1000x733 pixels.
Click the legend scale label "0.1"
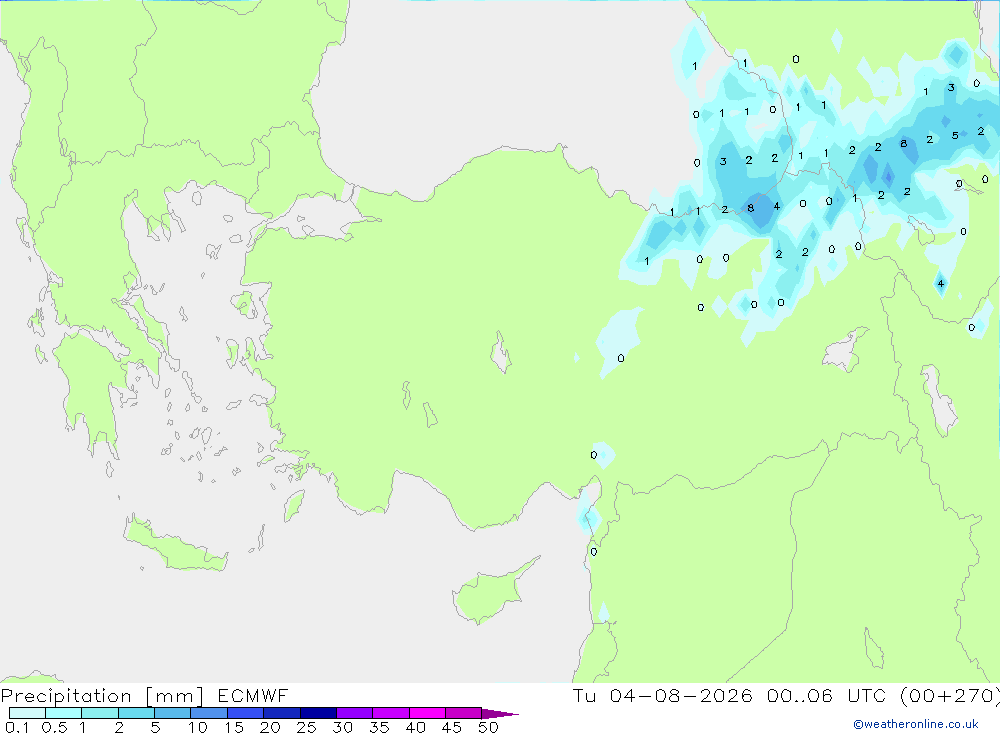point(17,727)
